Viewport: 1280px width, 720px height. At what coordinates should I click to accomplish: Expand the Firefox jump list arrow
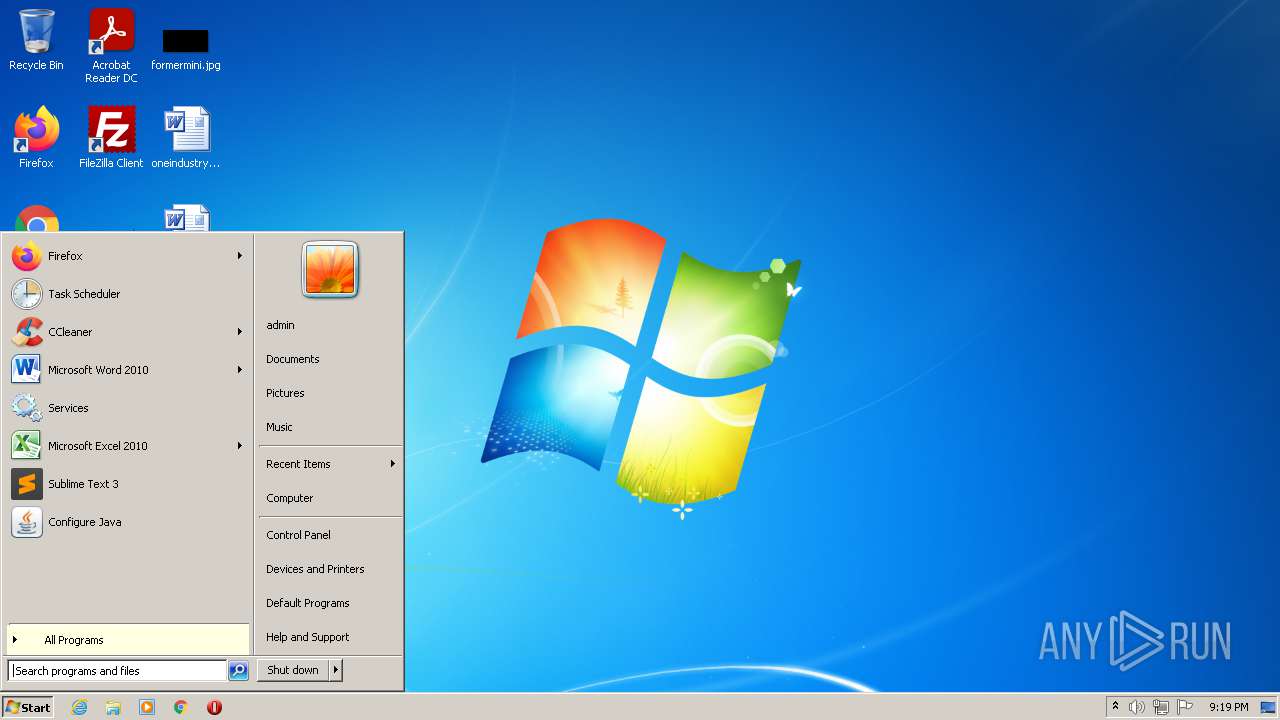240,256
